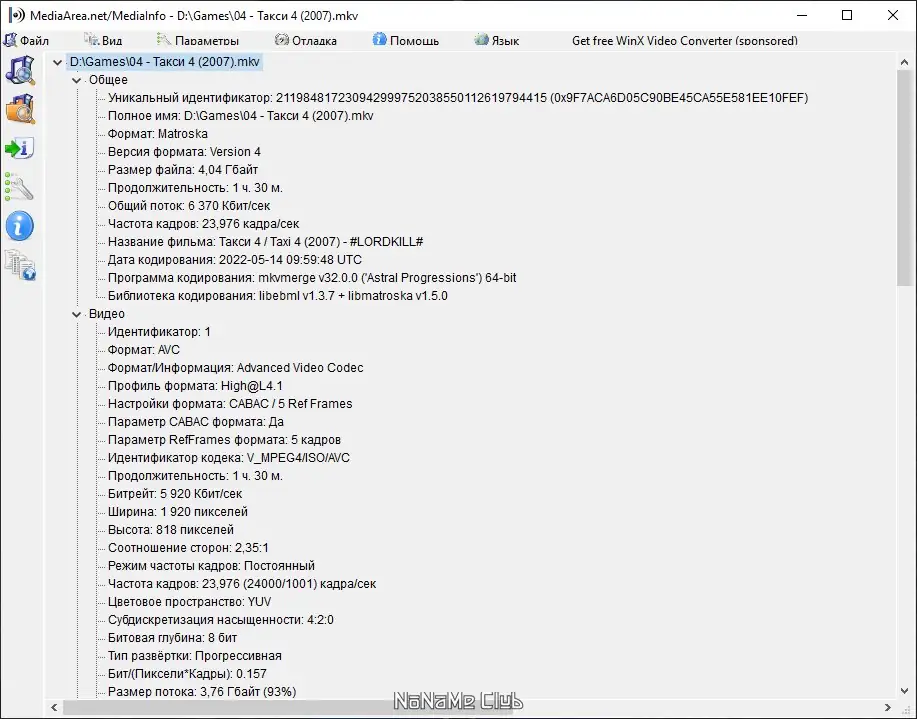917x719 pixels.
Task: Open the Язык menu
Action: pyautogui.click(x=497, y=40)
